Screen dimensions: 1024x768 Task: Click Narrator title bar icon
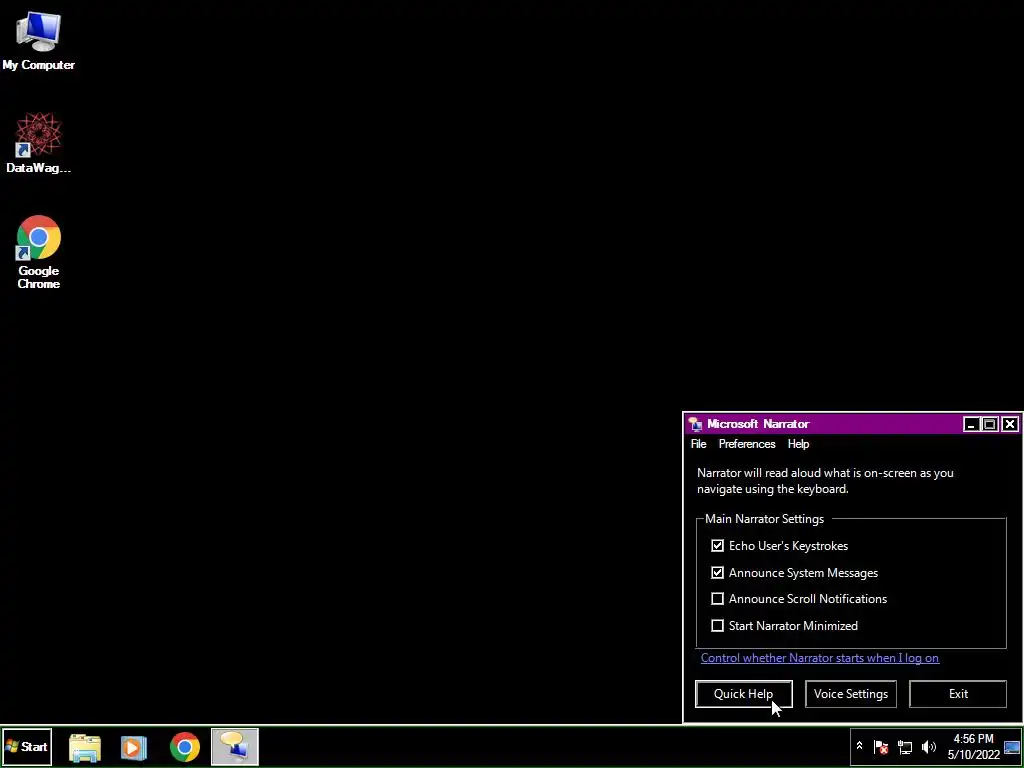[695, 424]
